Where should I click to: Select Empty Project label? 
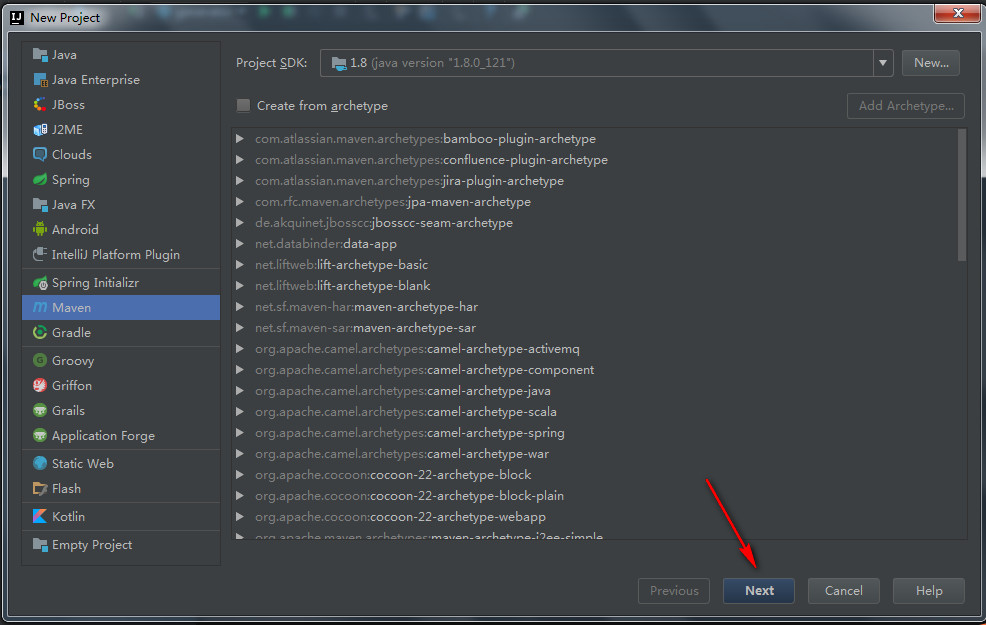click(x=92, y=545)
